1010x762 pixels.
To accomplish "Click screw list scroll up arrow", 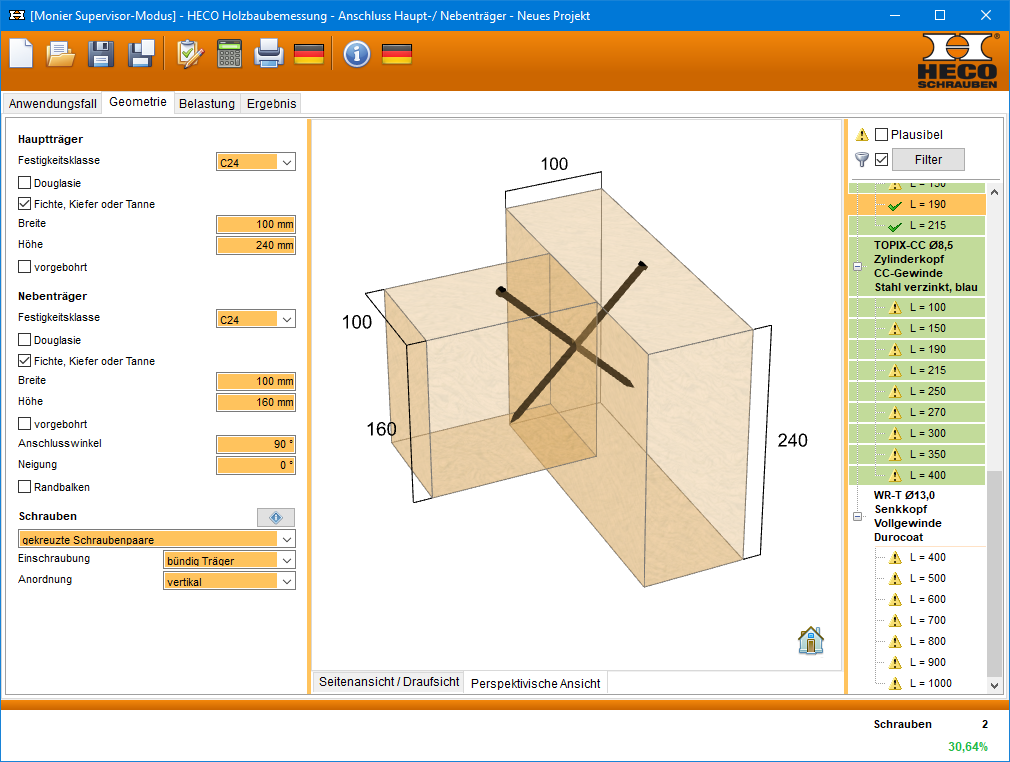I will pyautogui.click(x=994, y=191).
